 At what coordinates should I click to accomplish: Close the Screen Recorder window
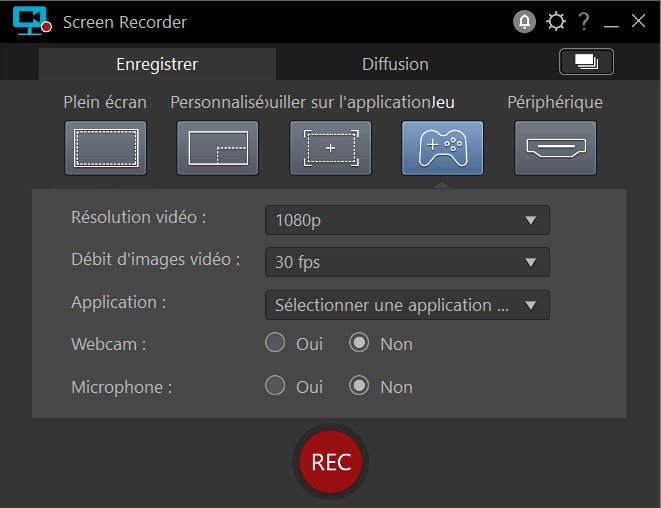pyautogui.click(x=638, y=20)
